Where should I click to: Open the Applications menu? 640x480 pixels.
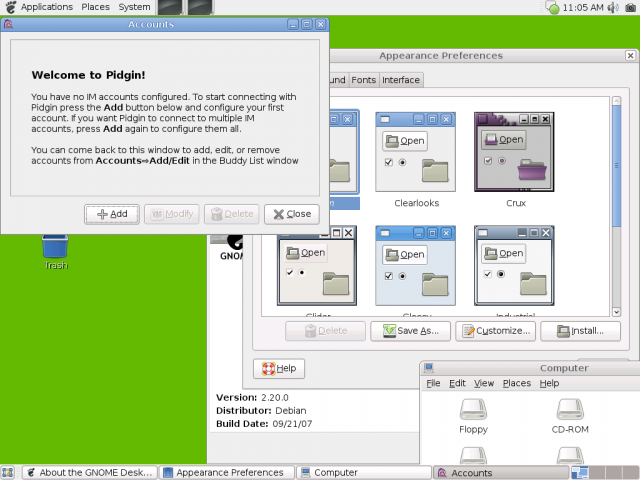[x=47, y=7]
